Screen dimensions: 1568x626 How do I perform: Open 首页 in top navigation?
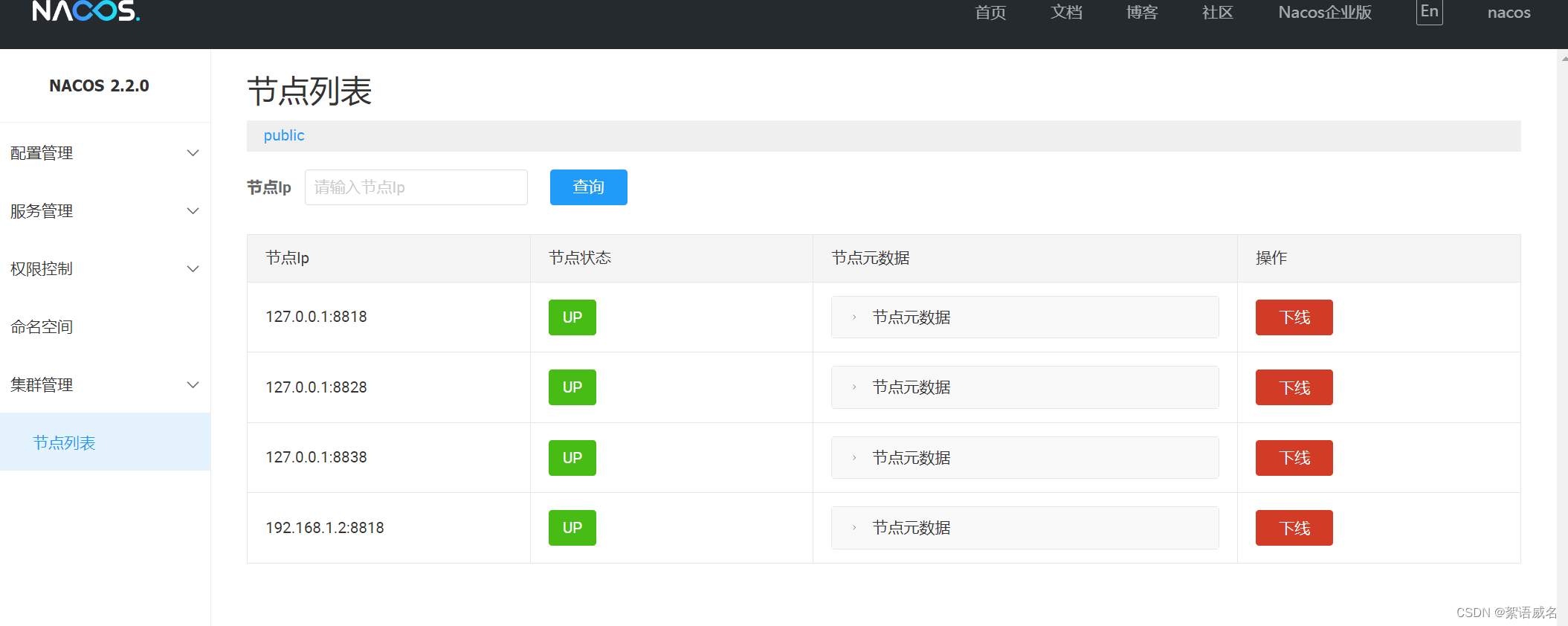990,13
